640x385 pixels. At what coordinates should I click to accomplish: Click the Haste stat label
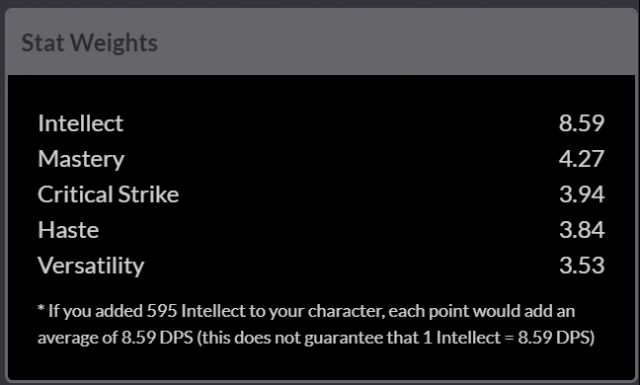click(x=68, y=230)
